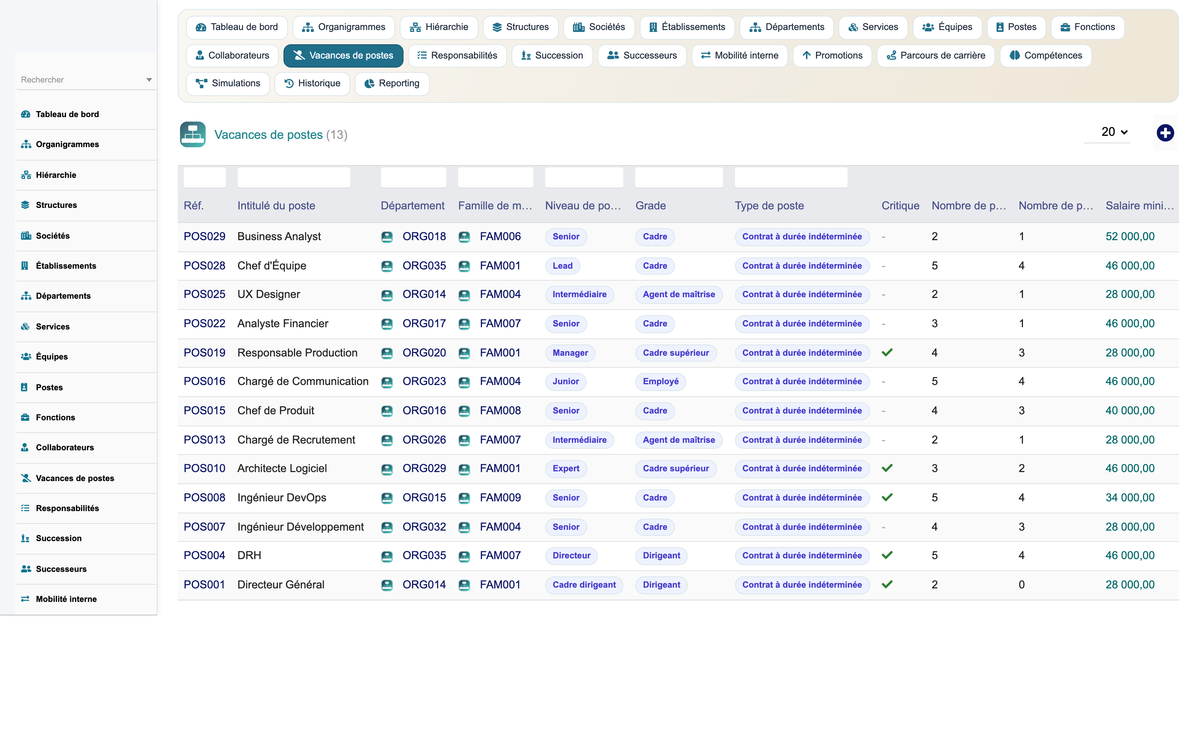
Task: Switch to the Organigrammes tab
Action: (x=344, y=27)
